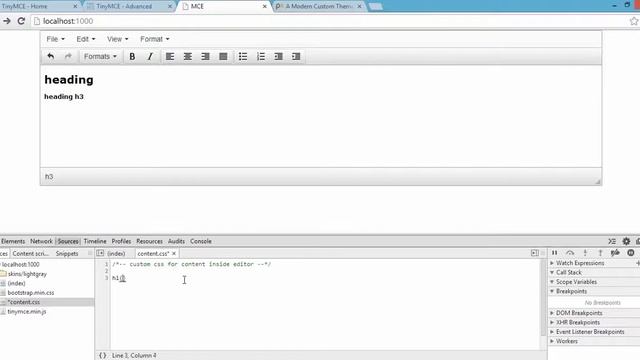Toggle italic formatting
This screenshot has height=360, width=640.
150,56
